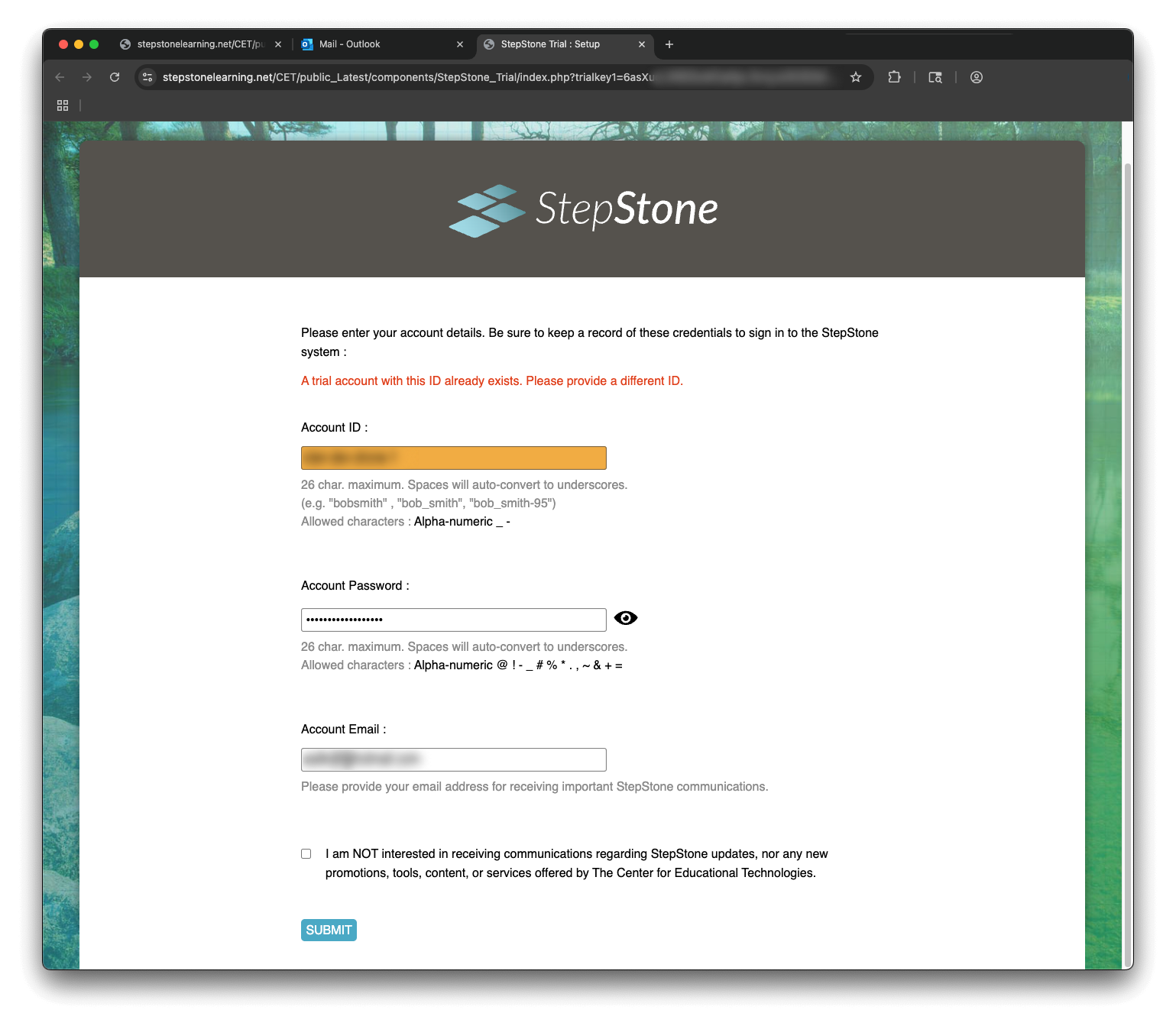The height and width of the screenshot is (1026, 1176).
Task: Check the NOT interested in communications box
Action: point(306,854)
